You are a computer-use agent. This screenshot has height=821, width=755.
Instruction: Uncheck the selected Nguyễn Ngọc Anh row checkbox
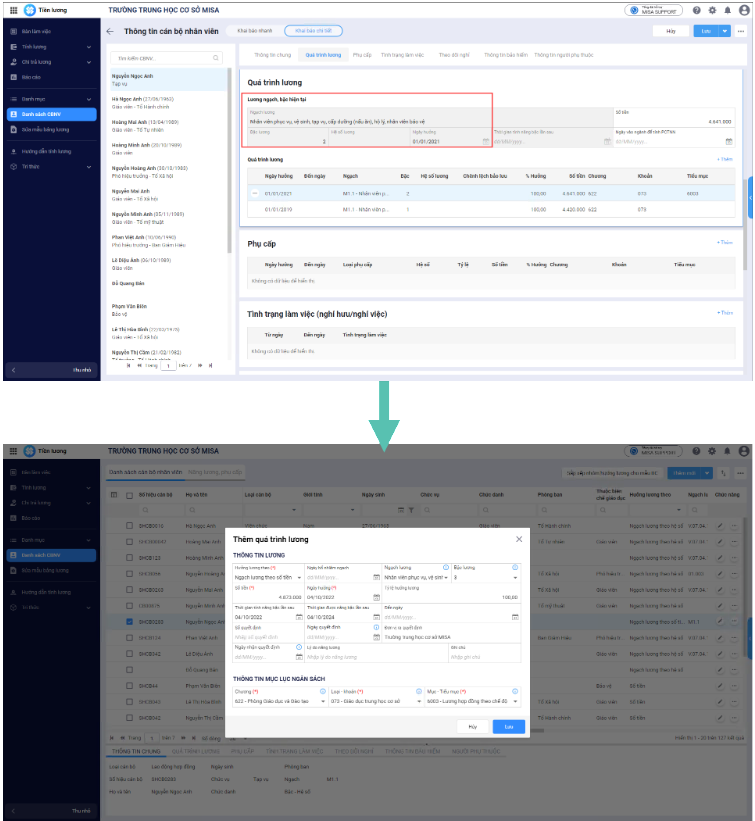click(x=129, y=622)
